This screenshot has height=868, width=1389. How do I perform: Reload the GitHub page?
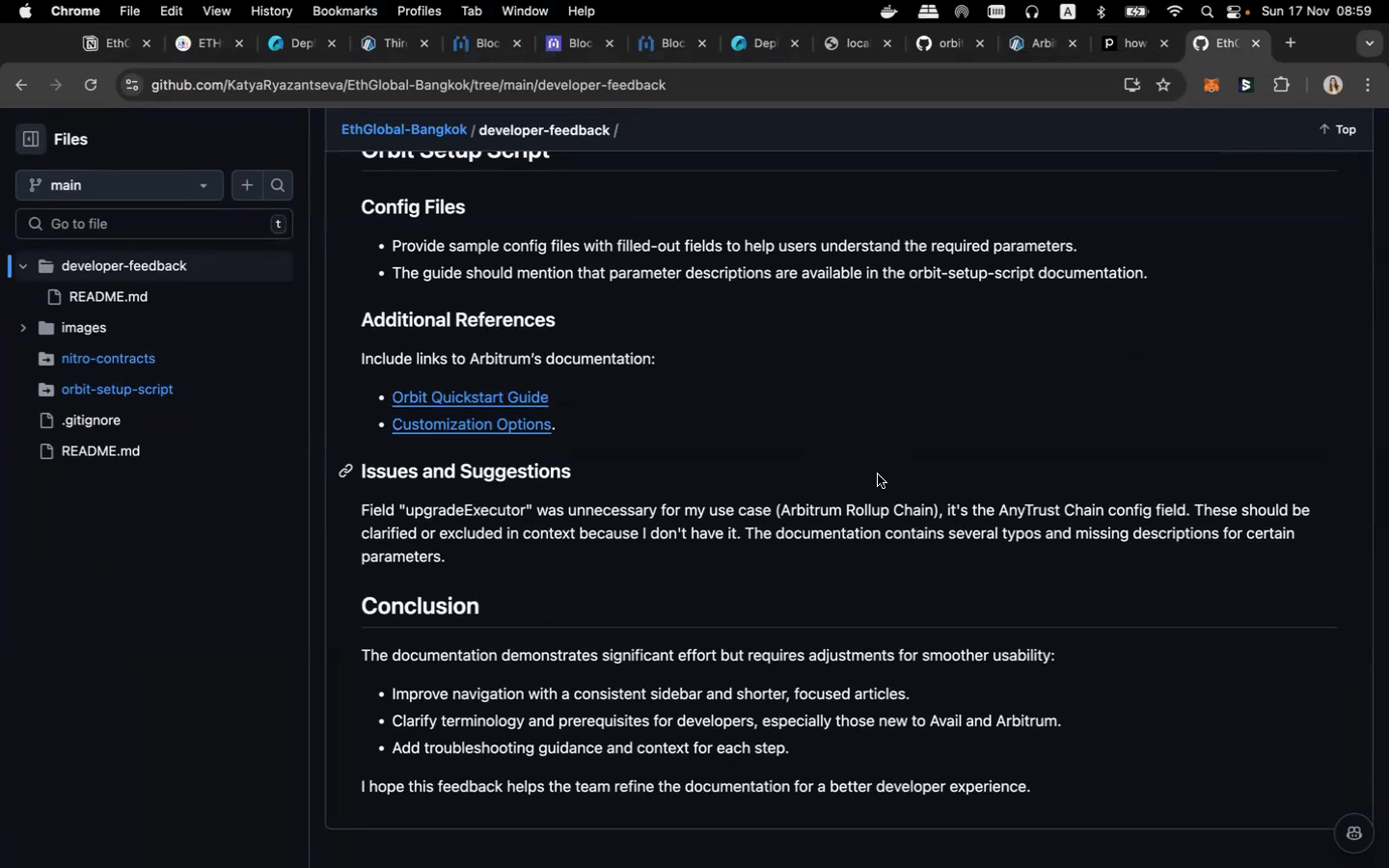click(91, 86)
